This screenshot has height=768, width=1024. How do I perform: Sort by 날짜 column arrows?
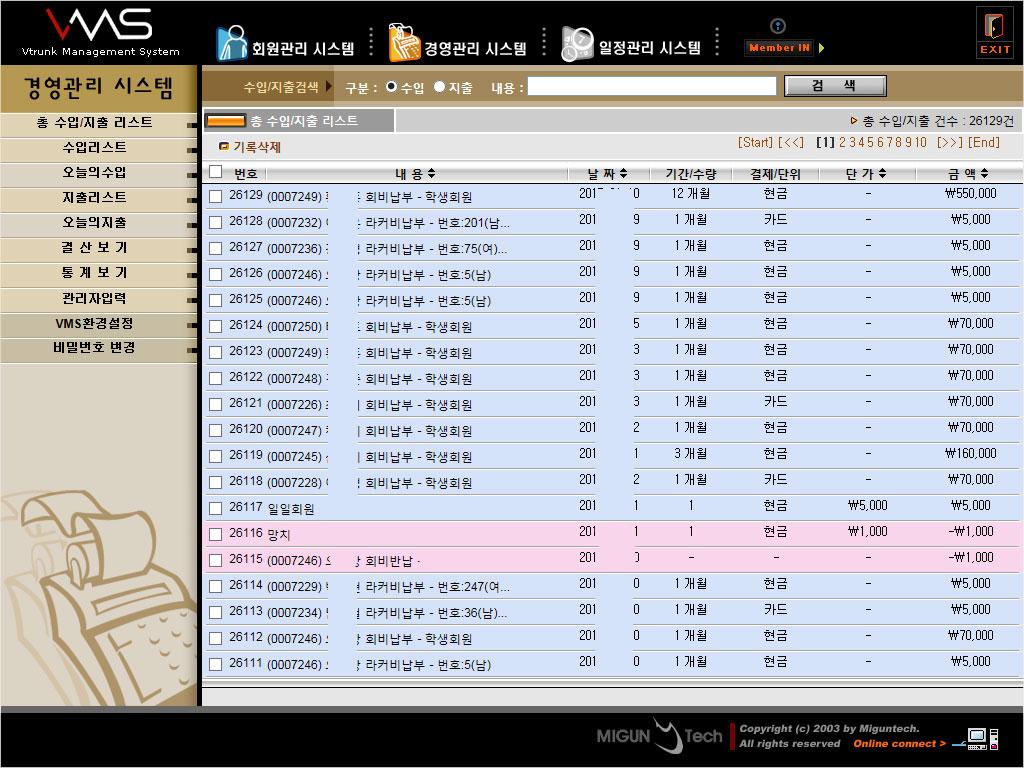point(624,173)
